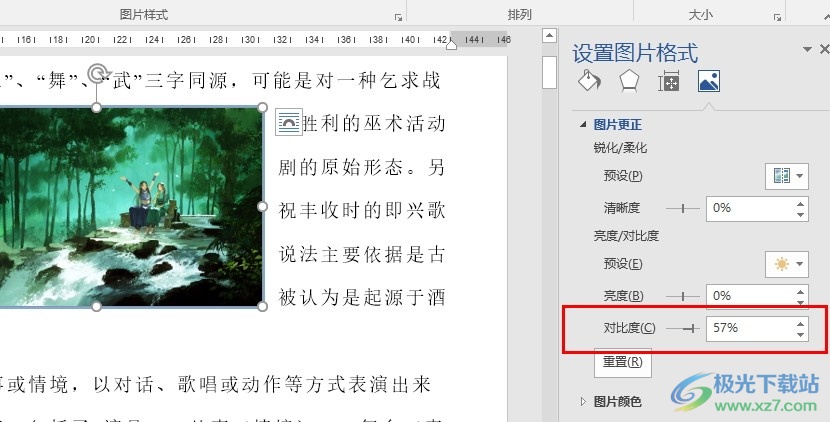Click the 重置(R) button
The height and width of the screenshot is (422, 830).
tap(622, 362)
